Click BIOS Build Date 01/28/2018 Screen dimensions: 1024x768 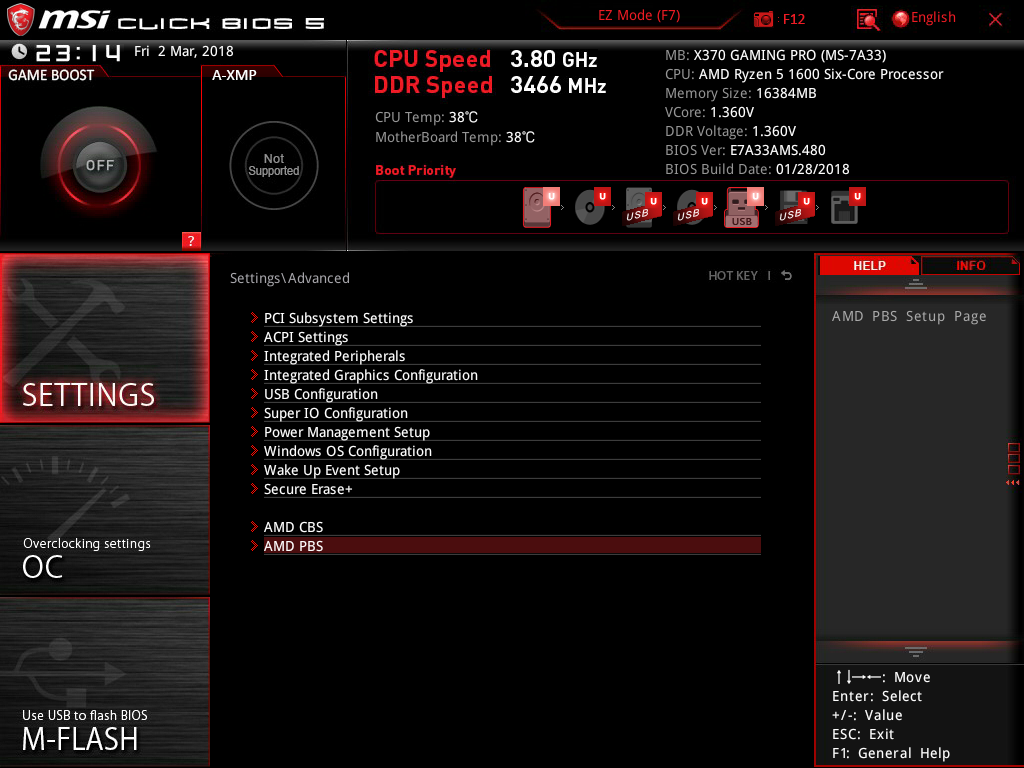pos(757,168)
